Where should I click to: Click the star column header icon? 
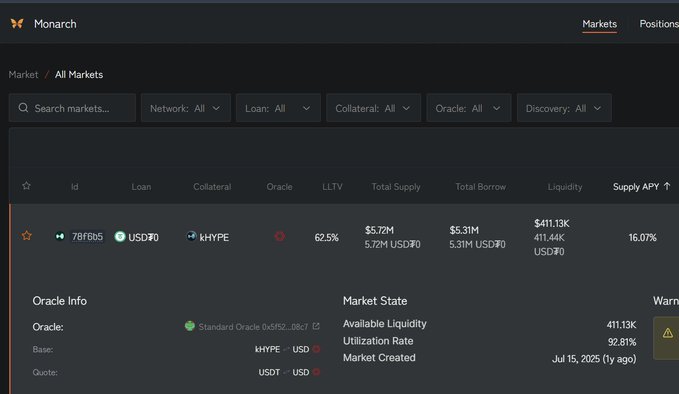26,186
